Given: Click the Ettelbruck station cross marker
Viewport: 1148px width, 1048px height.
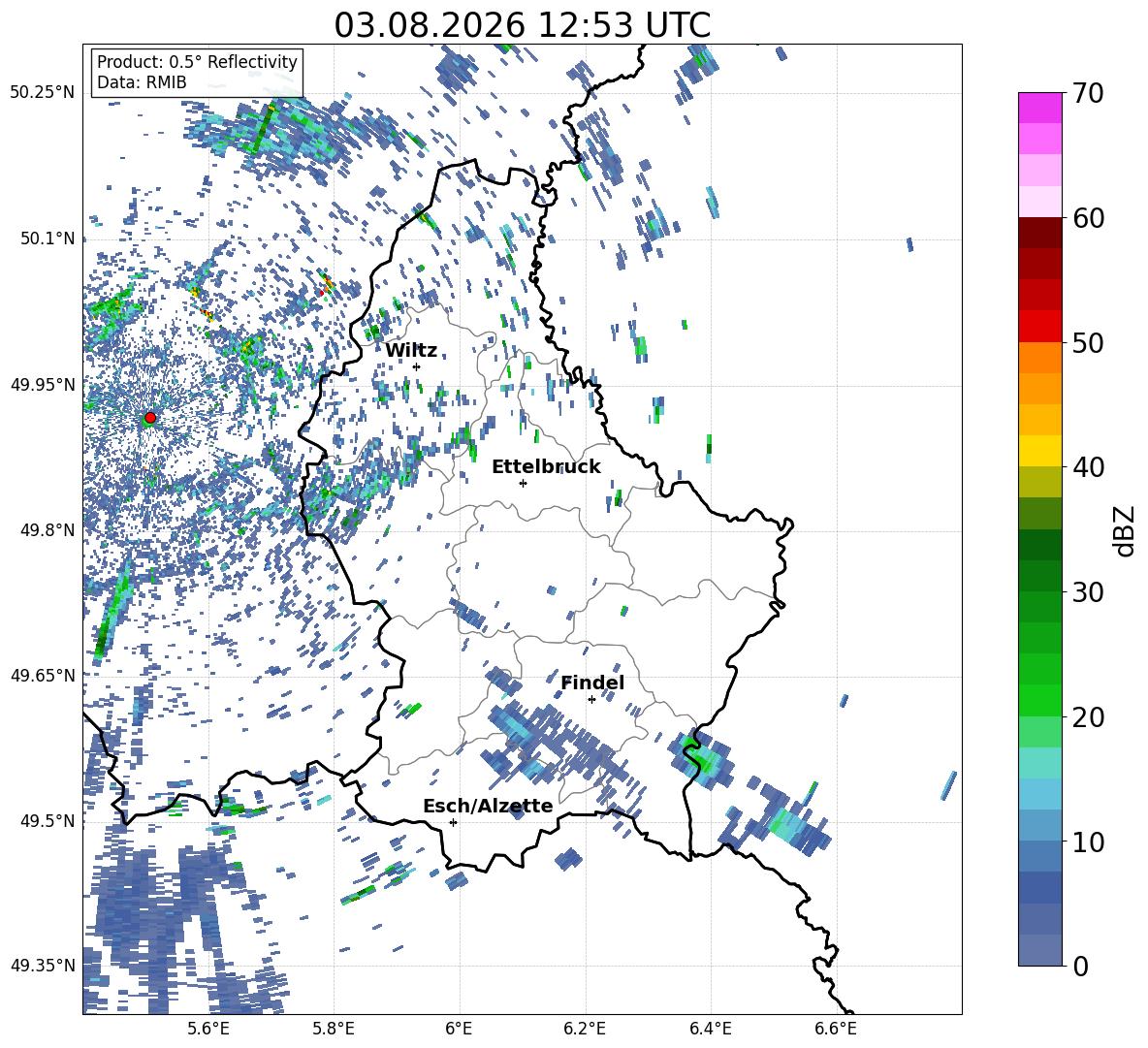Looking at the screenshot, I should point(523,483).
